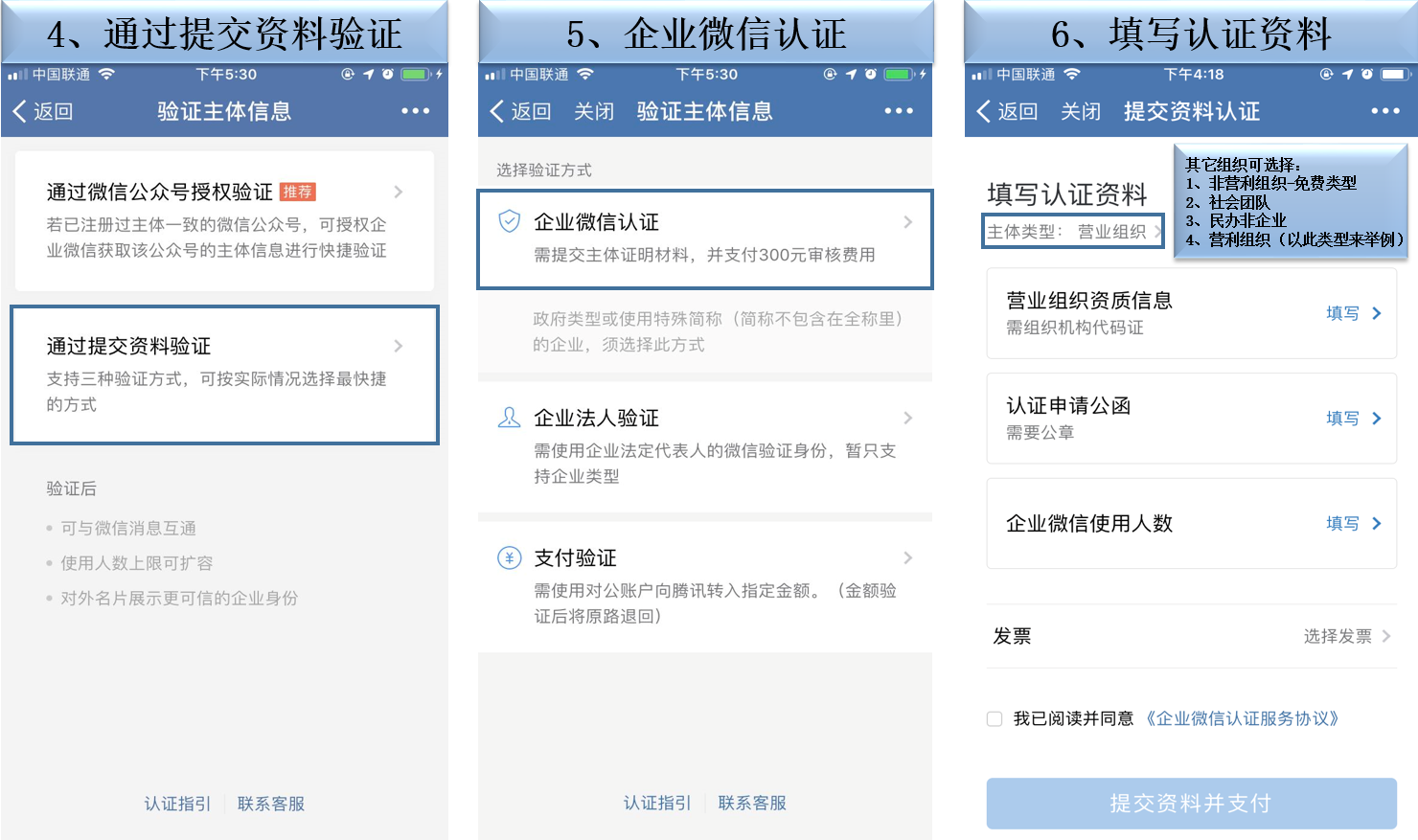Open the 选择发票 invoice selector
The width and height of the screenshot is (1418, 840).
[x=1346, y=636]
